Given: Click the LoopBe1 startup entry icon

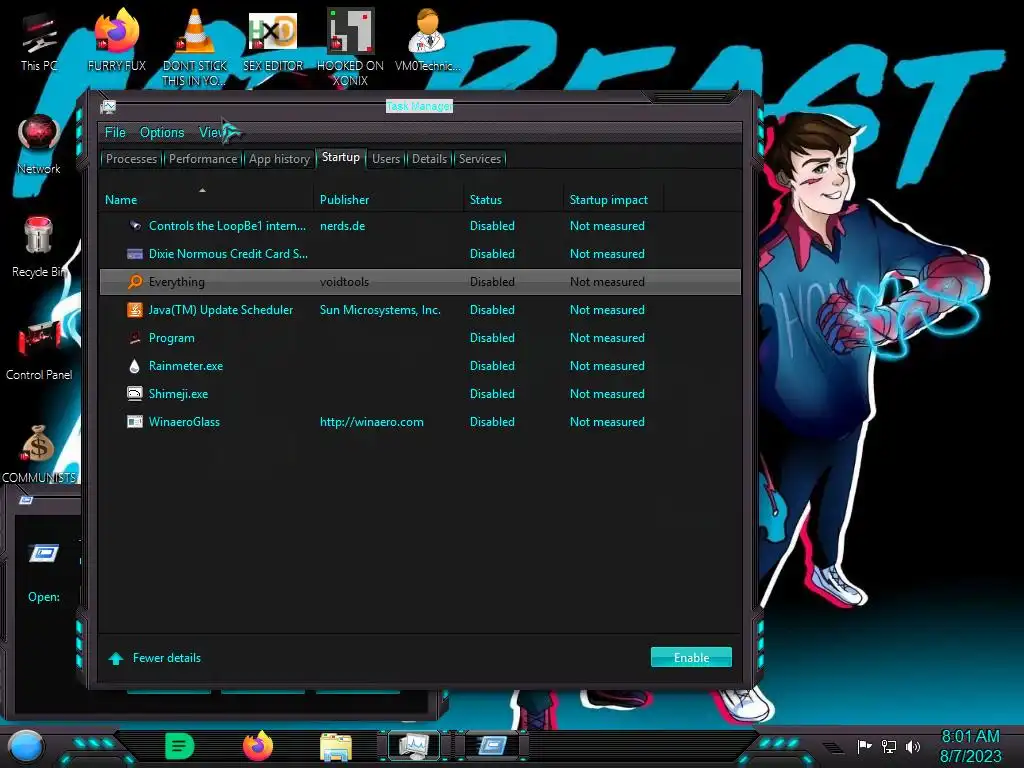Looking at the screenshot, I should (135, 226).
